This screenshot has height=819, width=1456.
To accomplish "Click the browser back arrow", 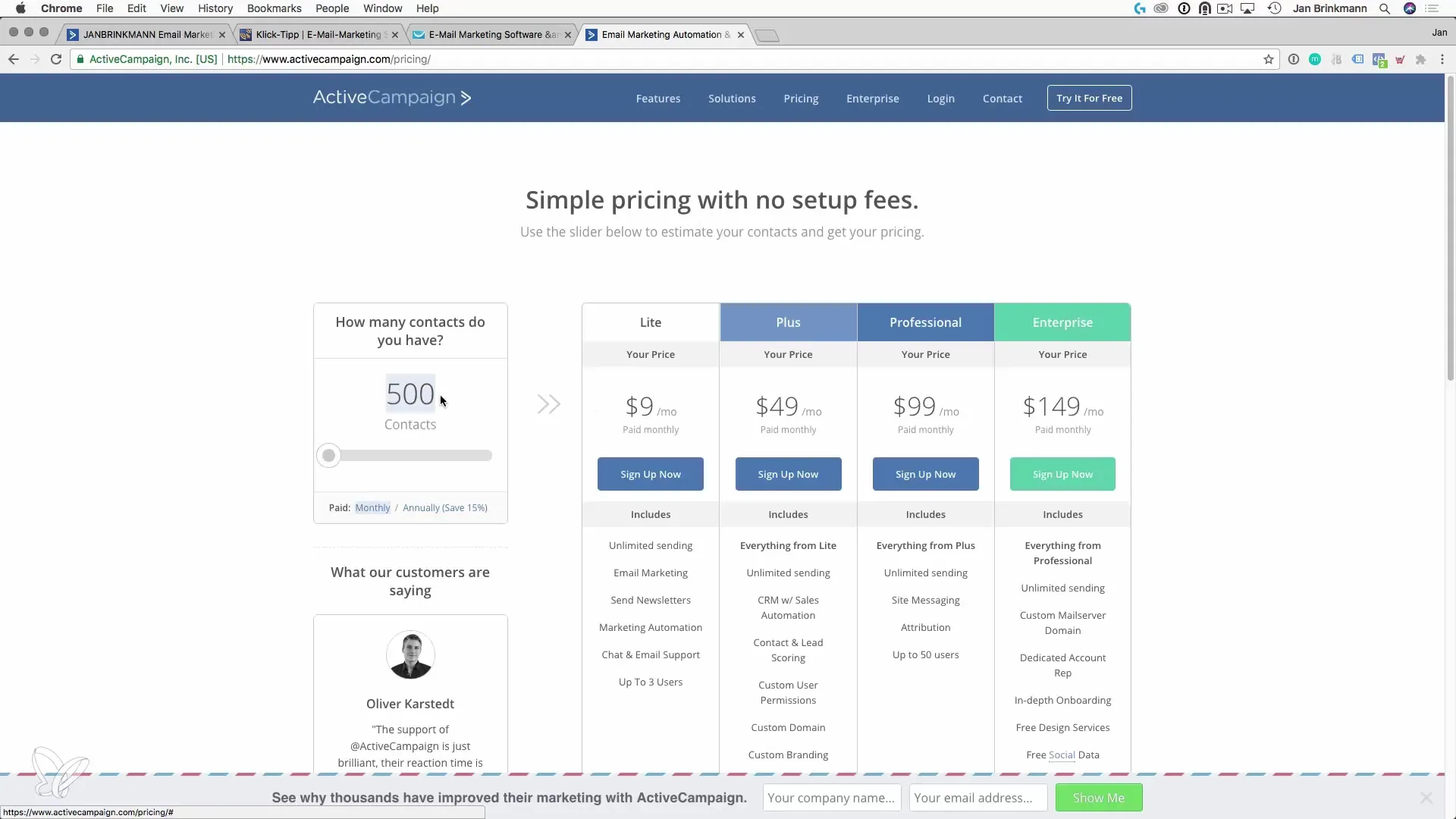I will coord(13,59).
